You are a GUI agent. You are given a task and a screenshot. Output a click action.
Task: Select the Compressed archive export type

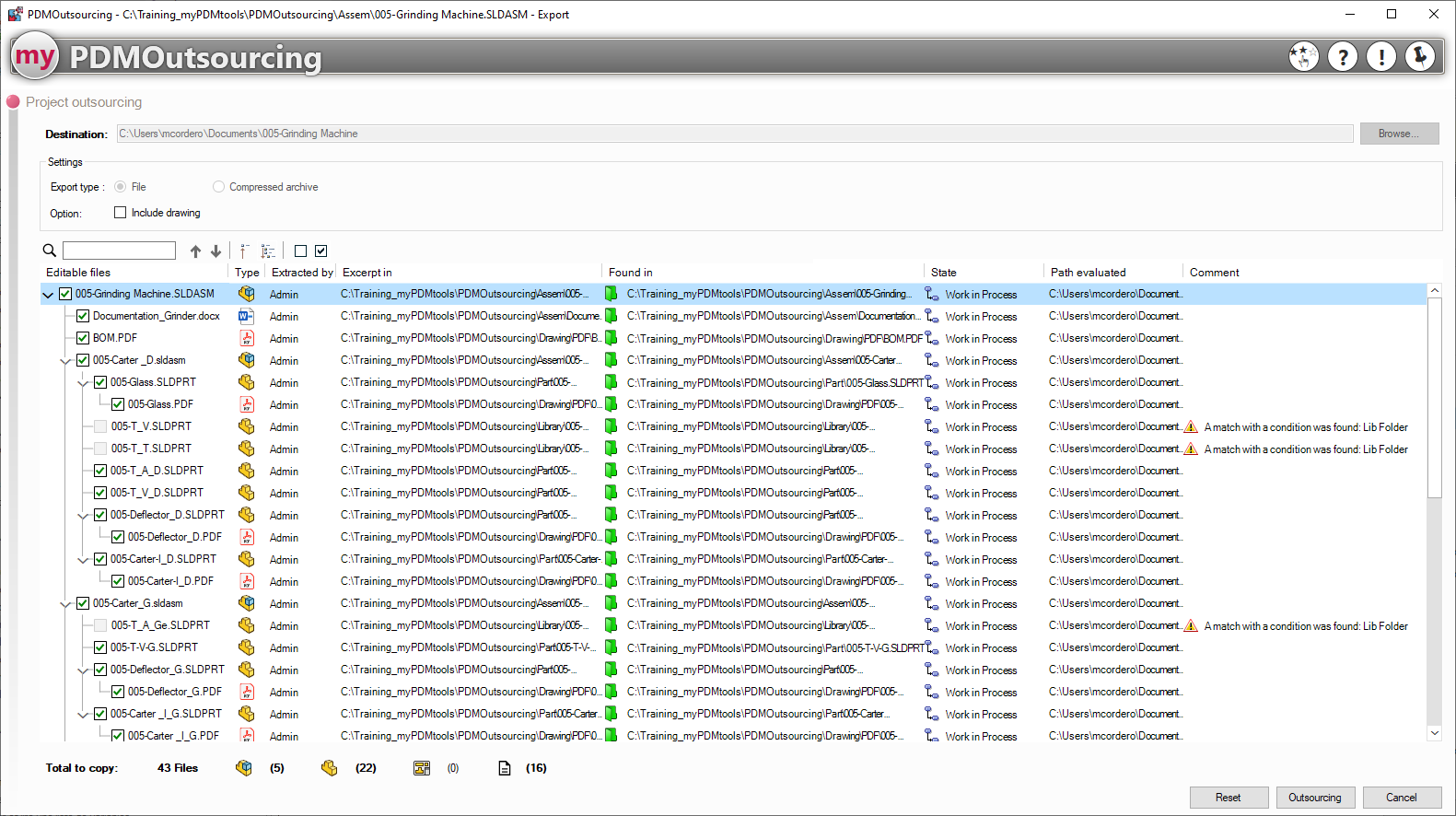click(x=218, y=187)
